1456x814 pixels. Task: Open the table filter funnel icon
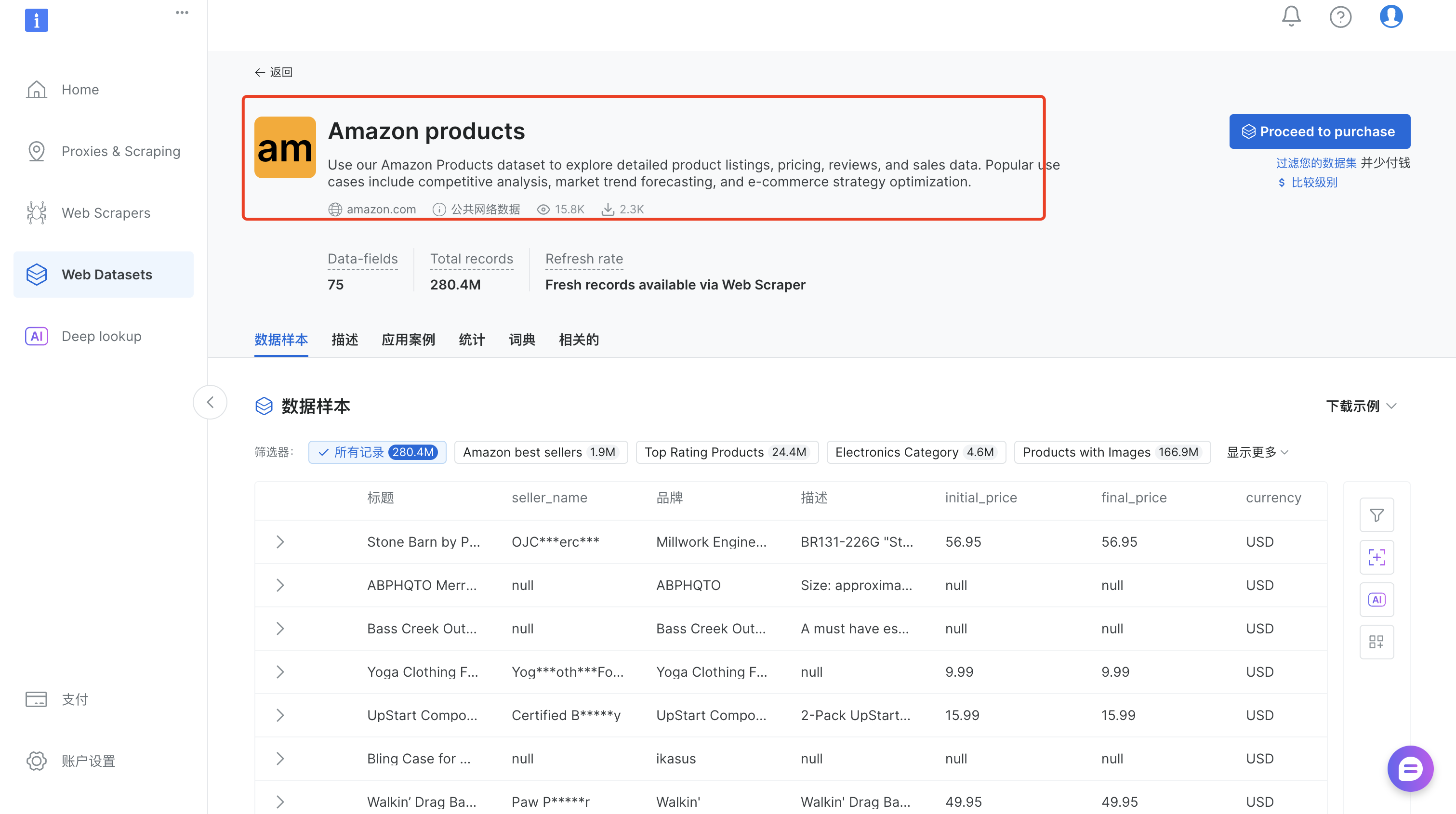pos(1377,515)
